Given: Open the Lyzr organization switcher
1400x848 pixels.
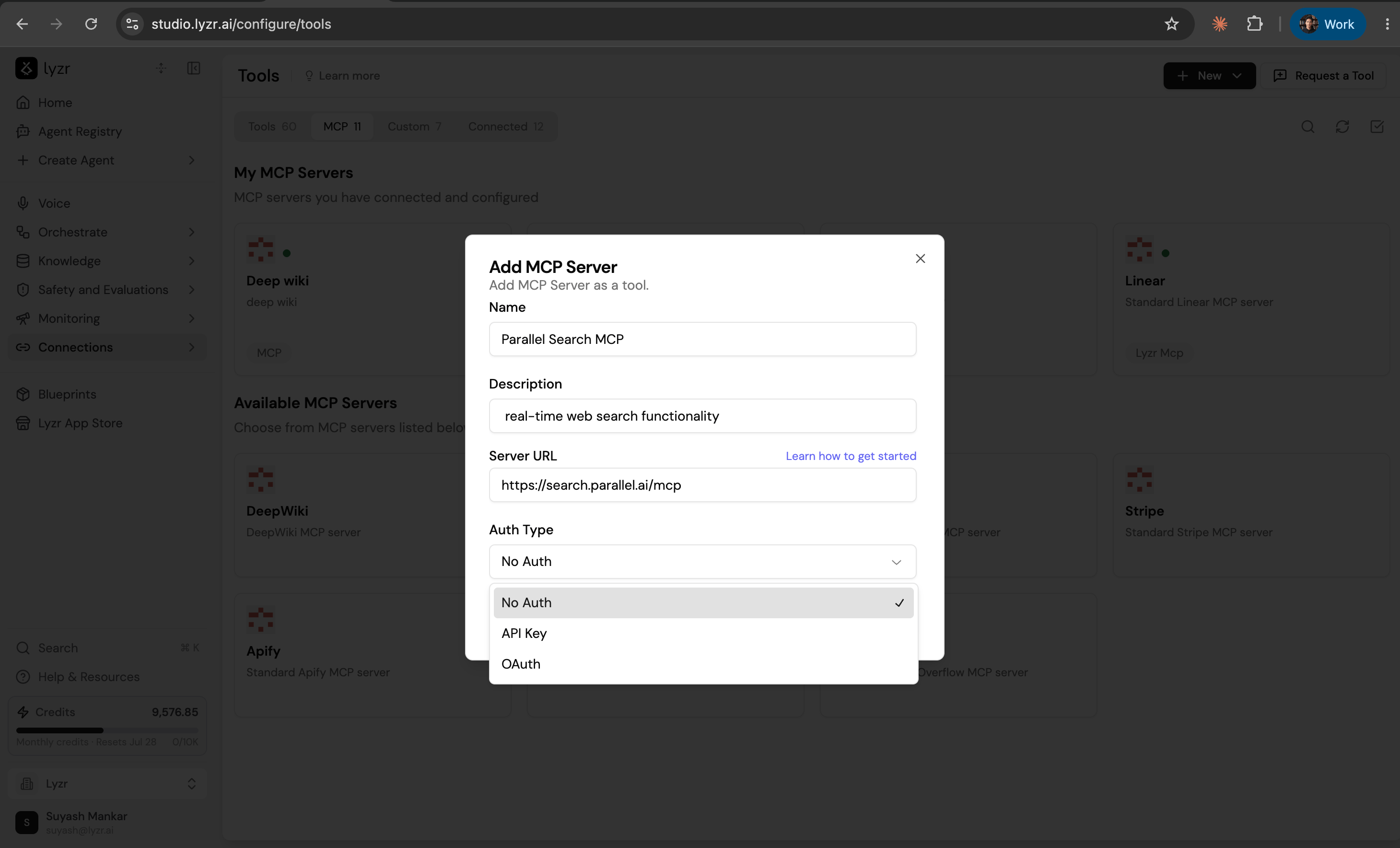Looking at the screenshot, I should click(x=107, y=784).
